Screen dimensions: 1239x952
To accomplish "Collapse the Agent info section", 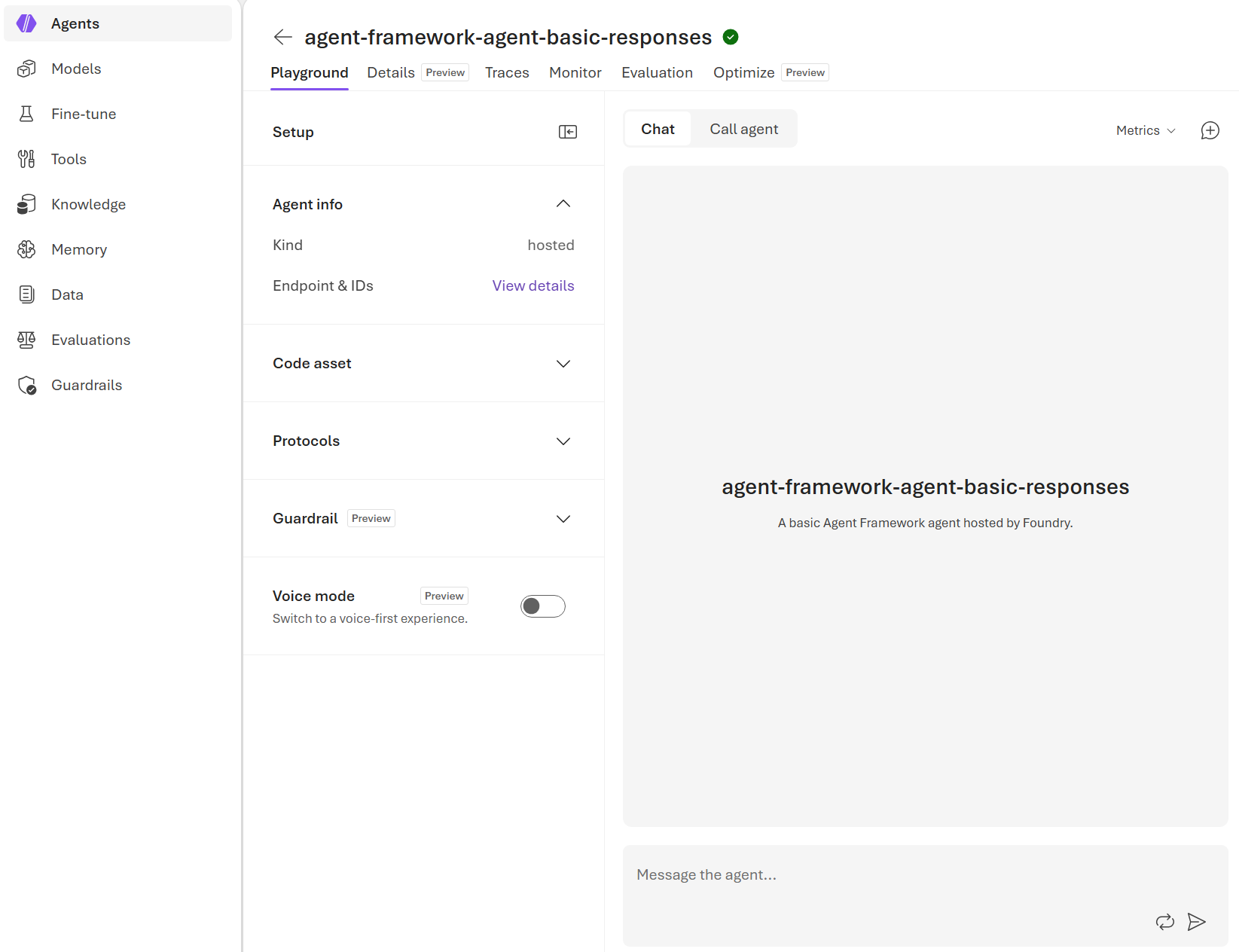I will [563, 204].
